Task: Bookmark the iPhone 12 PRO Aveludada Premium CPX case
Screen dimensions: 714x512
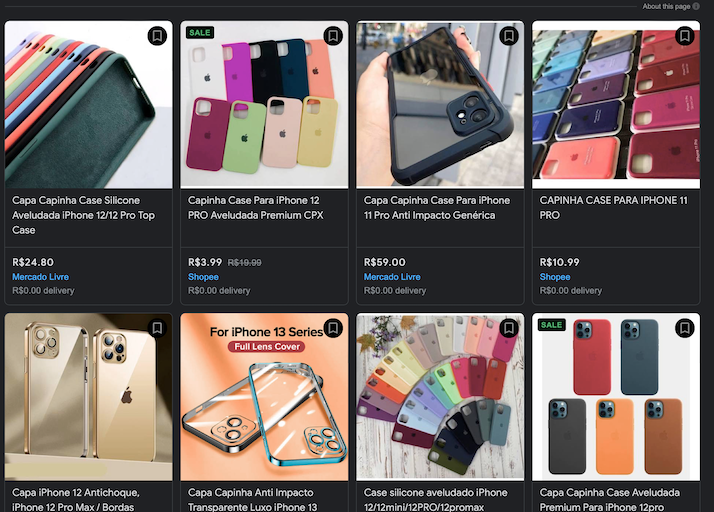Action: 333,36
